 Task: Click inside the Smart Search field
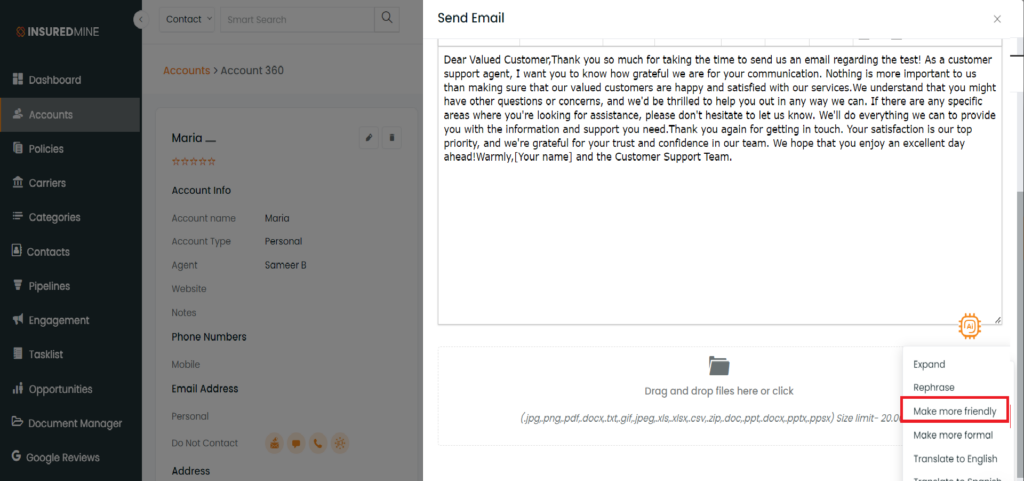pos(297,19)
